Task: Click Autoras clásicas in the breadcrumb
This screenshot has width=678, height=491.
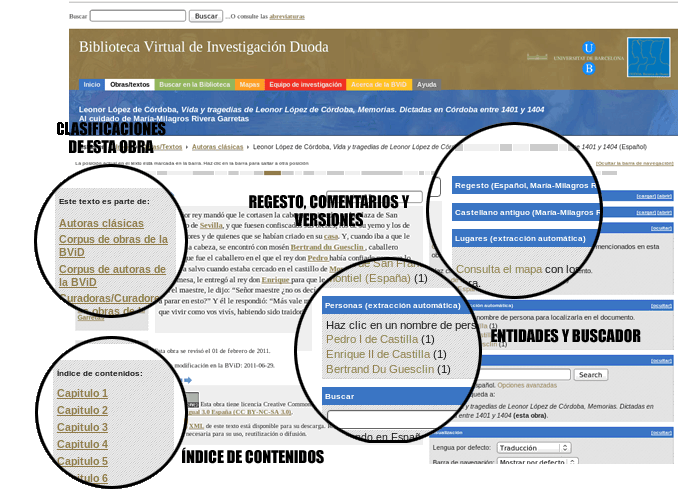Action: pos(217,147)
